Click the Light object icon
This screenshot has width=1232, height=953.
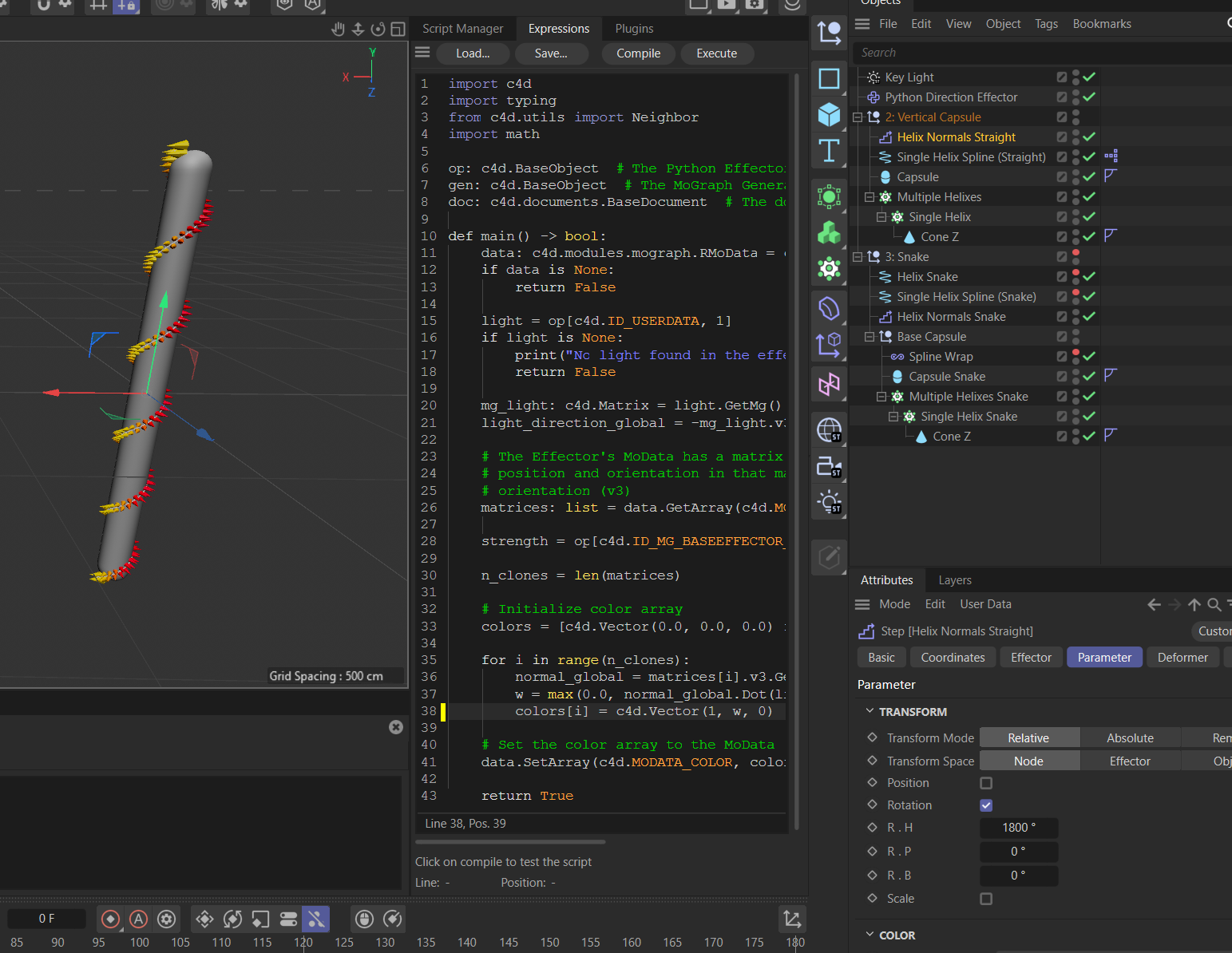pyautogui.click(x=829, y=503)
